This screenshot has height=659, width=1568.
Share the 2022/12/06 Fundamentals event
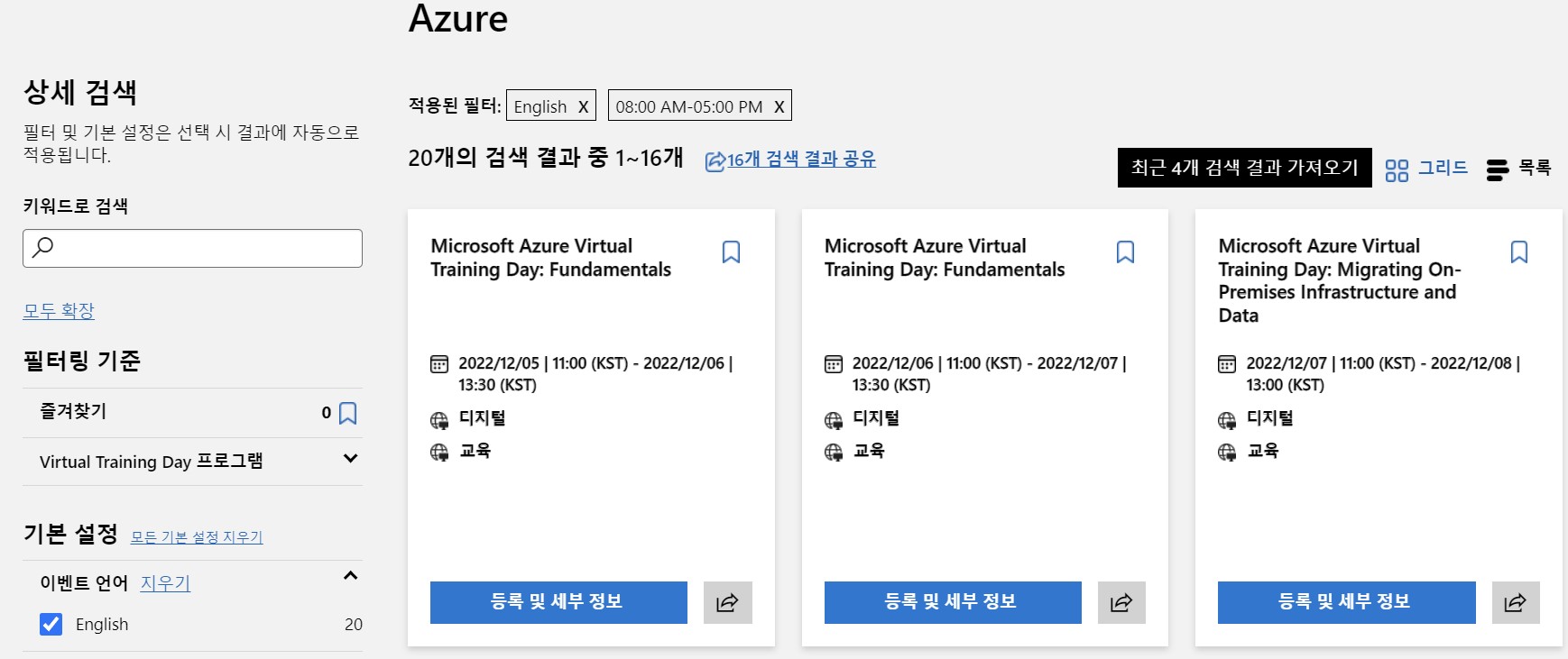click(1121, 602)
